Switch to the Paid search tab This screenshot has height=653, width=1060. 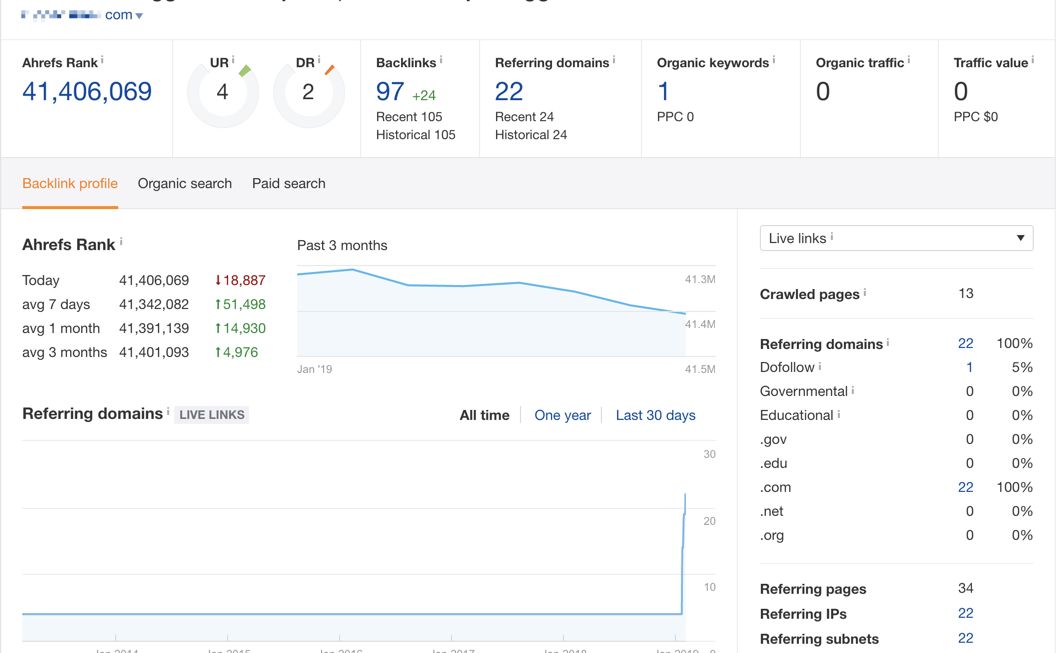[288, 184]
